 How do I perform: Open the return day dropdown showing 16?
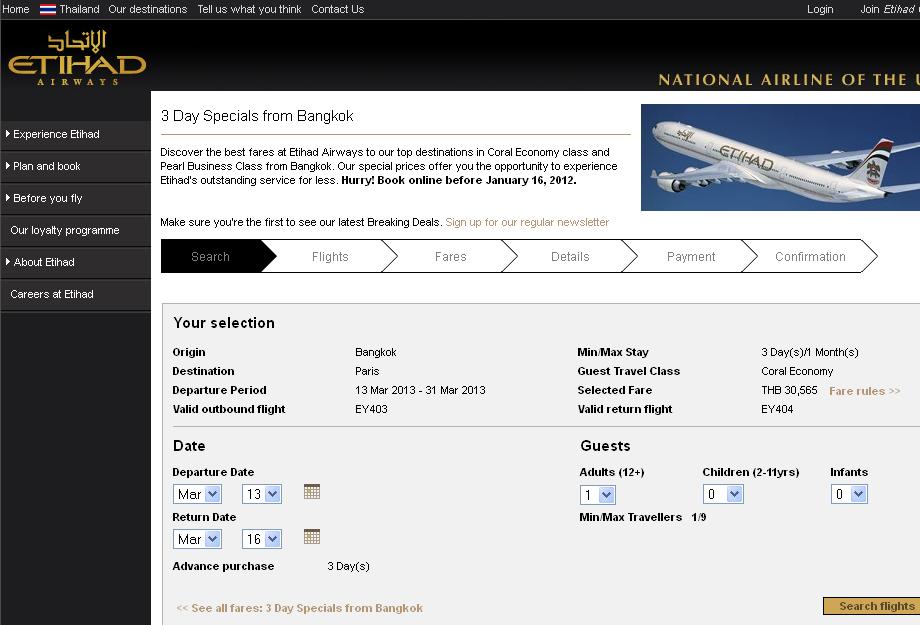[x=262, y=539]
